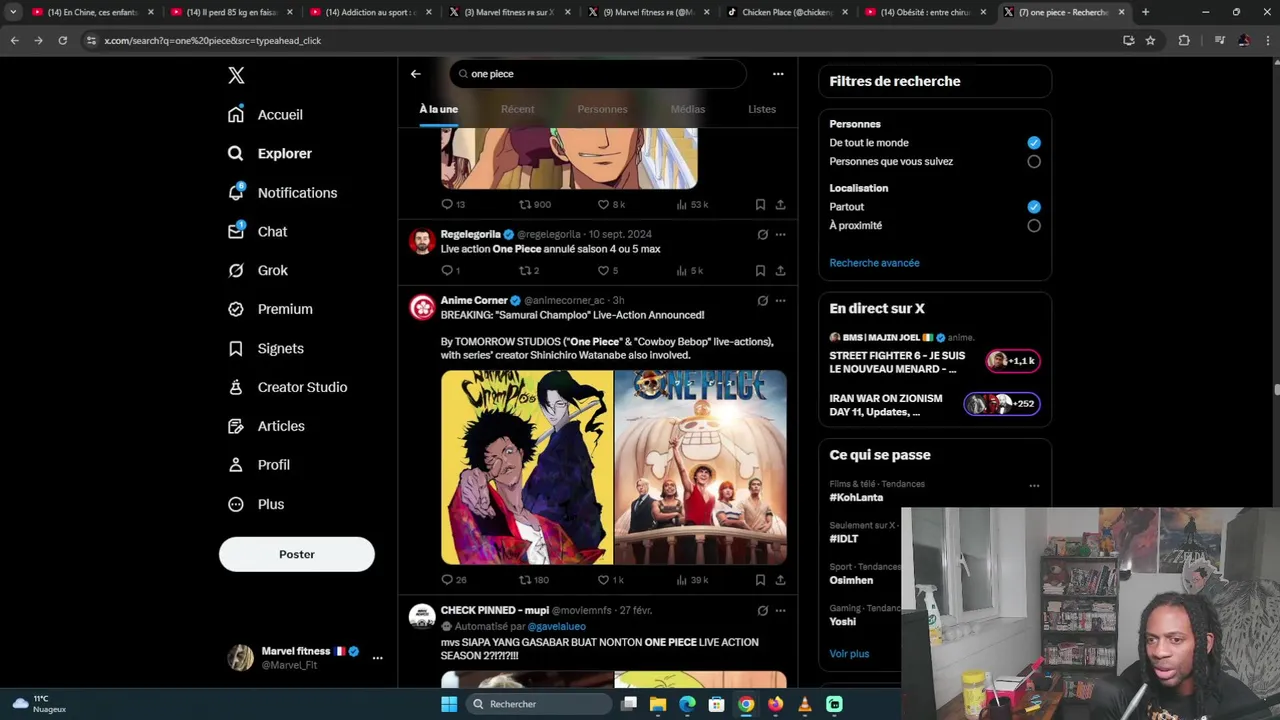Open search options three-dot menu

point(778,74)
